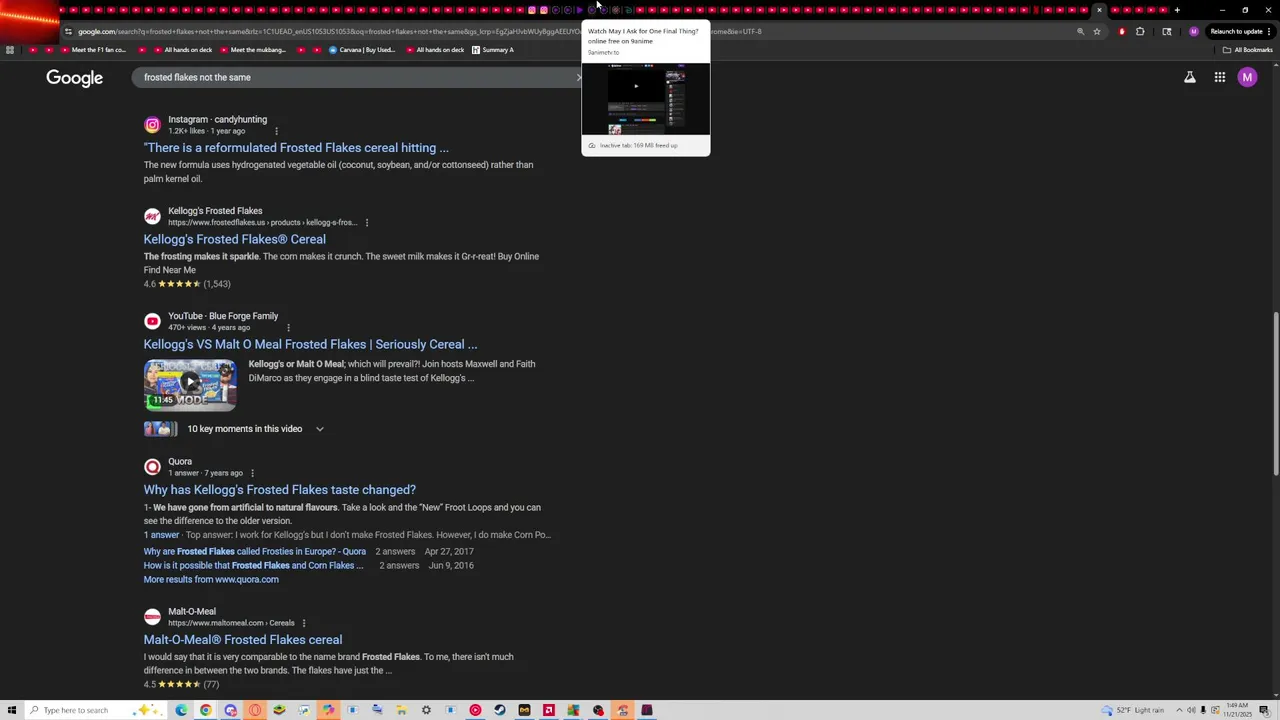The height and width of the screenshot is (720, 1280).
Task: Play the 11:45 Blue Forge Family video thumbnail
Action: (190, 385)
